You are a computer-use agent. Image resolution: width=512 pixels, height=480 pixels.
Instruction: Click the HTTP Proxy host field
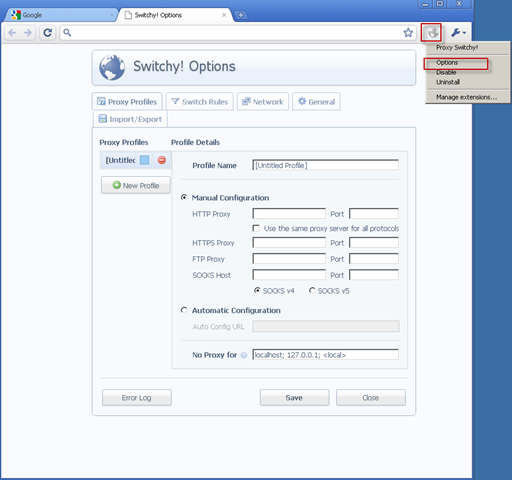pos(289,214)
